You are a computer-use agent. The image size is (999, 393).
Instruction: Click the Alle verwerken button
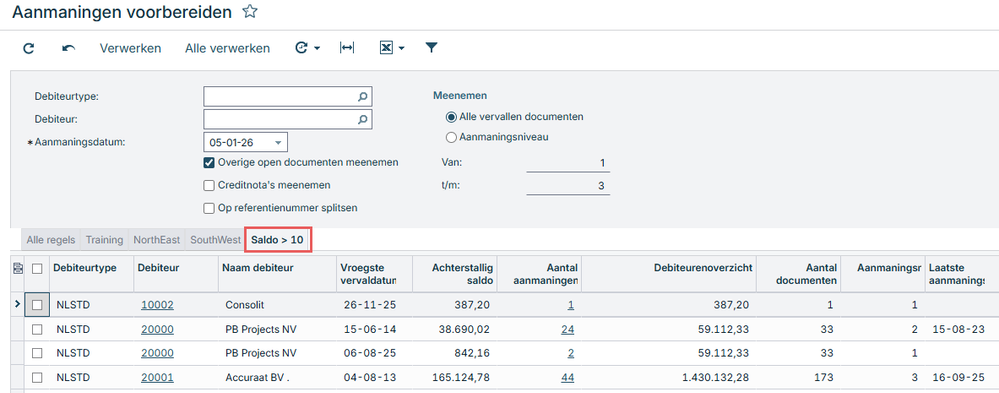[227, 48]
